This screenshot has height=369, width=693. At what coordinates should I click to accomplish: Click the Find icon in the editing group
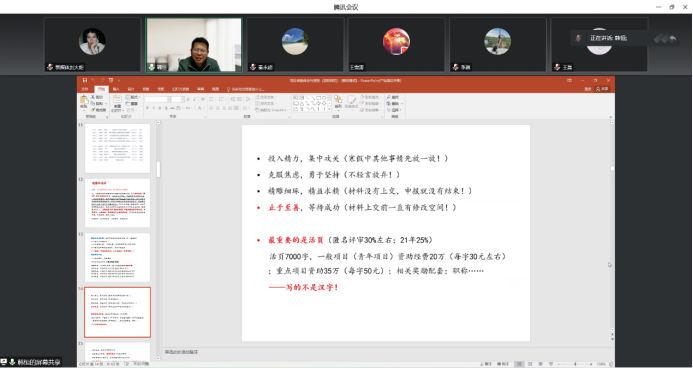(394, 97)
